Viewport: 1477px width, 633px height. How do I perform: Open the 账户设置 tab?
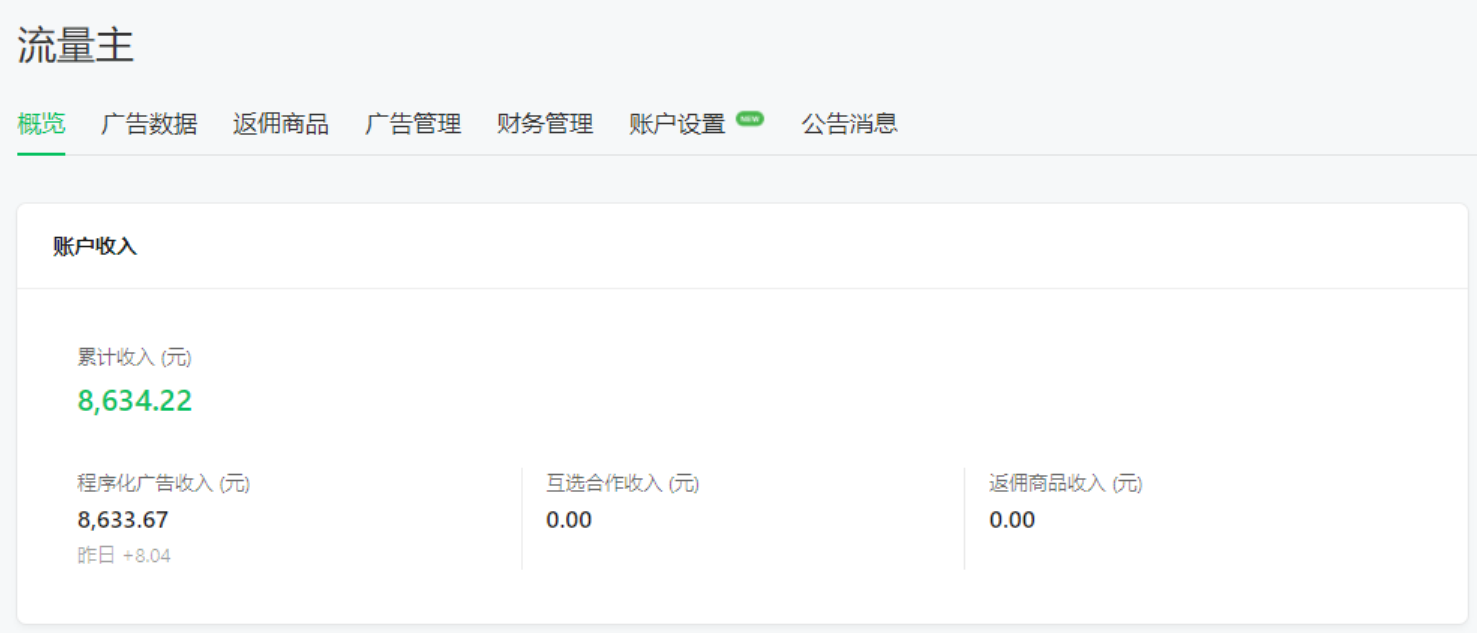(677, 124)
